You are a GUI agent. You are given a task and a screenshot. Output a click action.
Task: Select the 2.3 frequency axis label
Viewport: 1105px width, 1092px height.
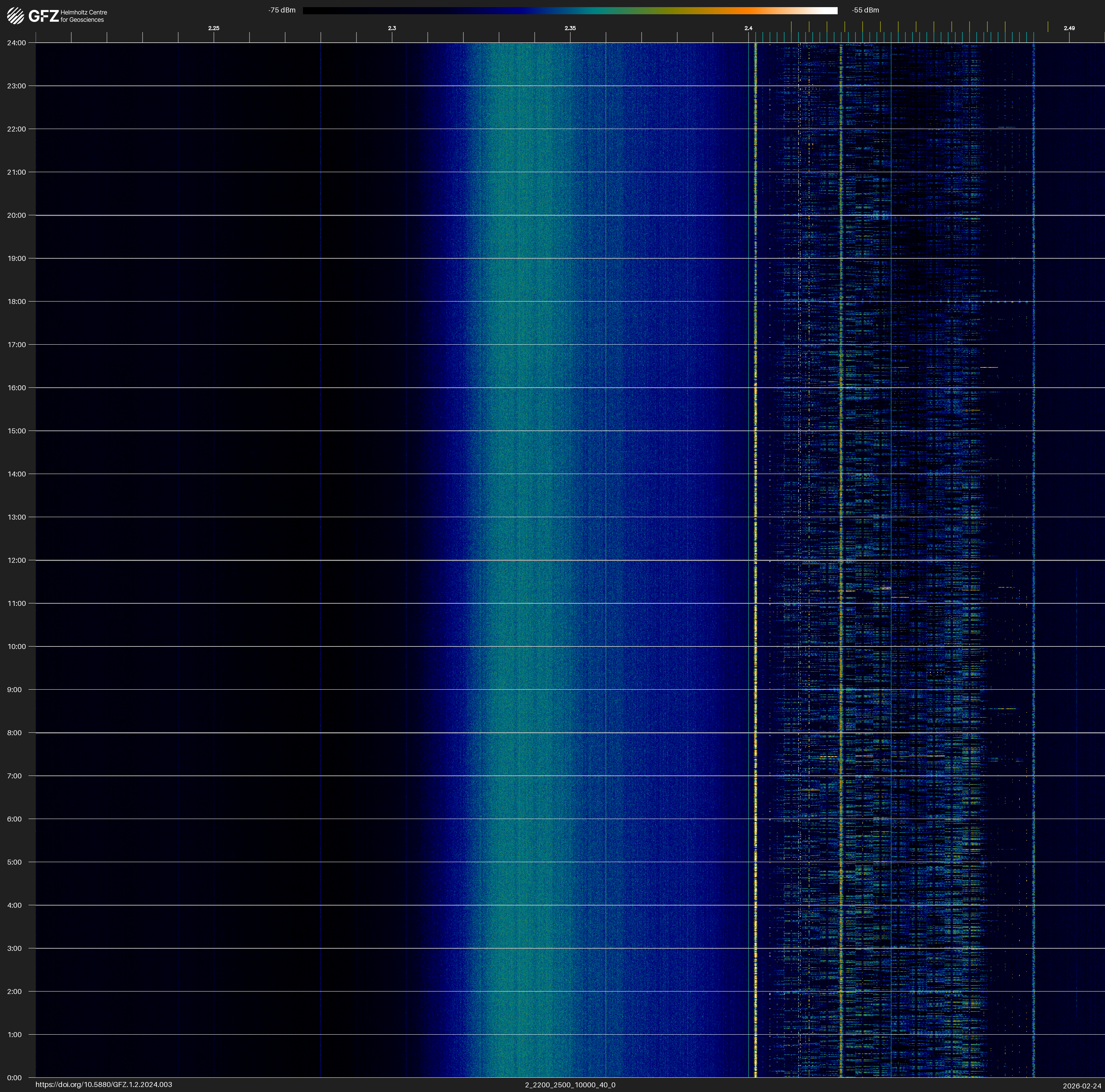pyautogui.click(x=392, y=28)
